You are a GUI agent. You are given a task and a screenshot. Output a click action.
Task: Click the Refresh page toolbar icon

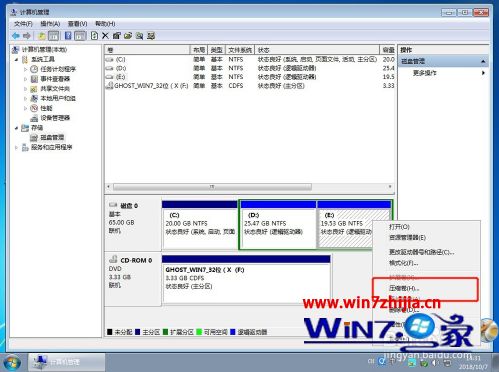(x=94, y=36)
